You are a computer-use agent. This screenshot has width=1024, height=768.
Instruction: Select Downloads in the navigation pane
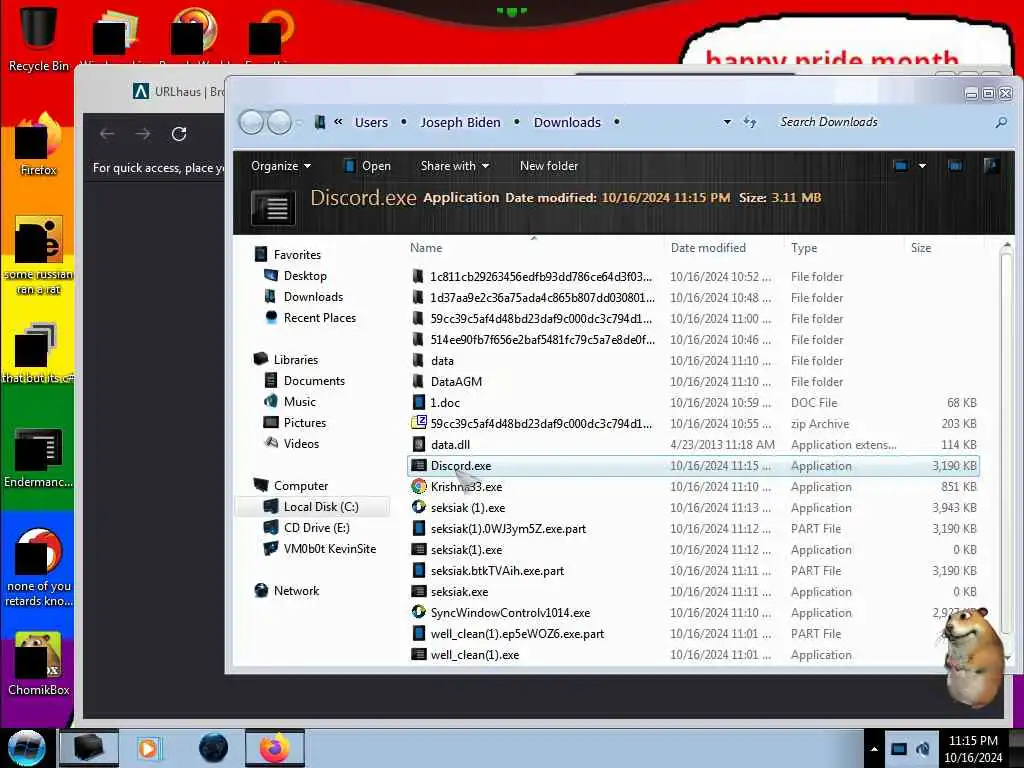pos(313,296)
